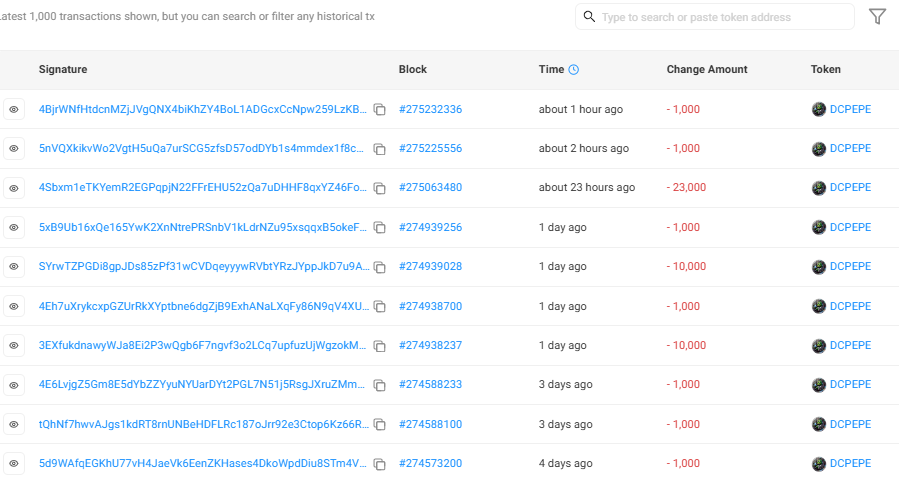Search in the token address field

(x=714, y=17)
